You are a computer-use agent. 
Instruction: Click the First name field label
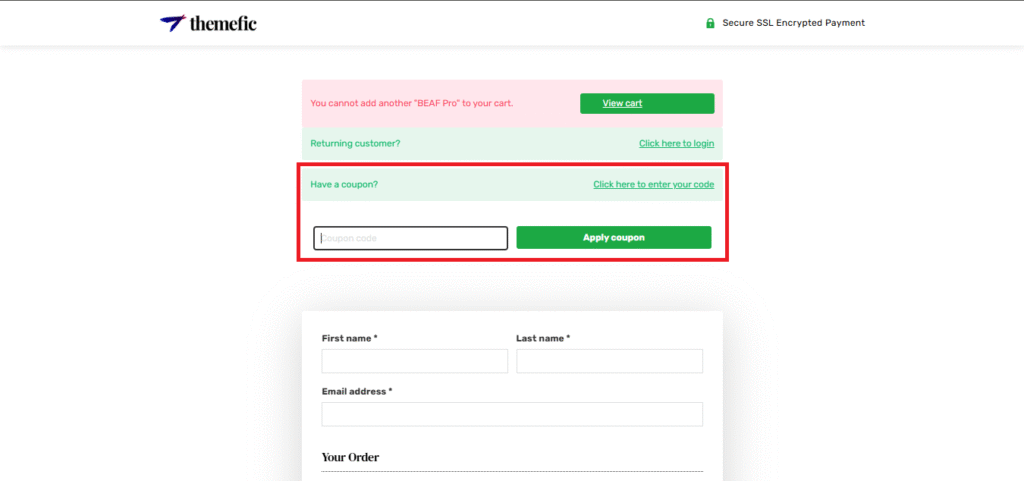349,338
